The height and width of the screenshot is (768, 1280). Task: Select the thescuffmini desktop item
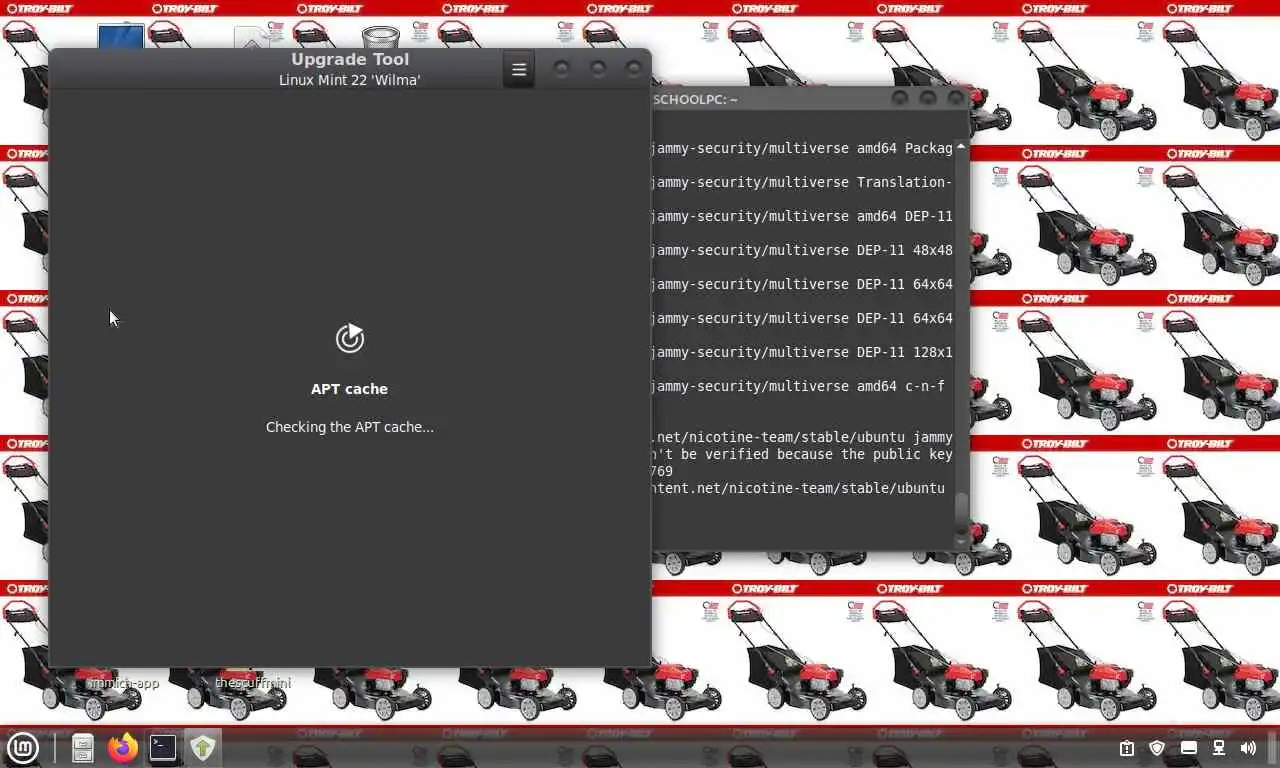(x=253, y=683)
